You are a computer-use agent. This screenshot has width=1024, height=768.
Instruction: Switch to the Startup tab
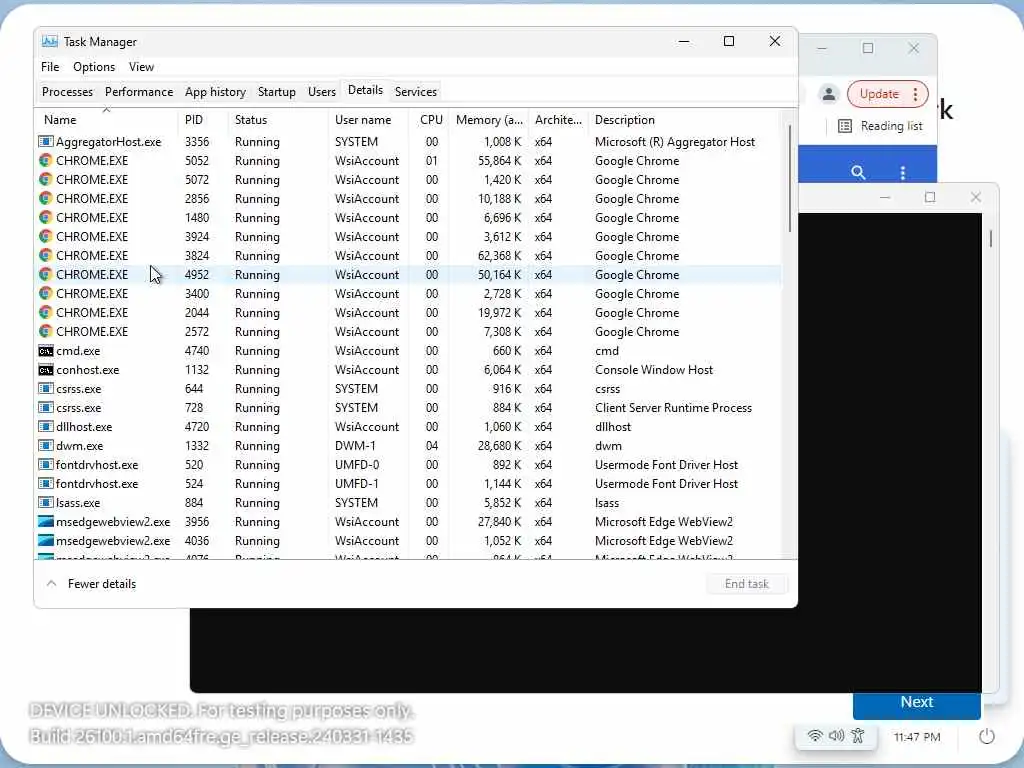277,91
